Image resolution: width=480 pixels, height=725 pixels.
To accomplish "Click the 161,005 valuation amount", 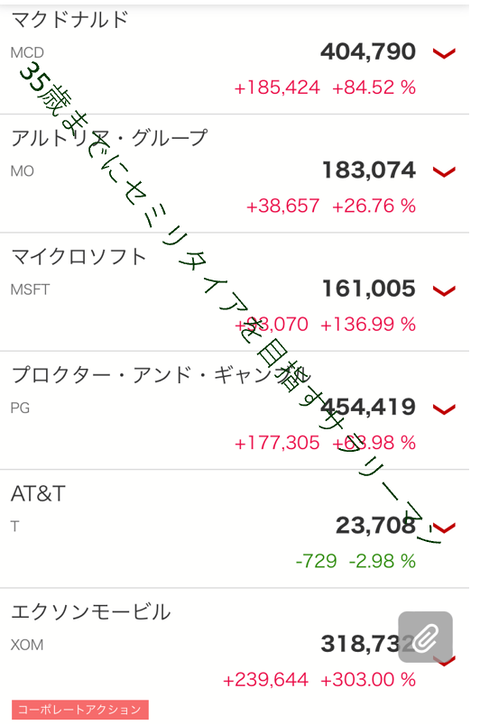I will [369, 288].
